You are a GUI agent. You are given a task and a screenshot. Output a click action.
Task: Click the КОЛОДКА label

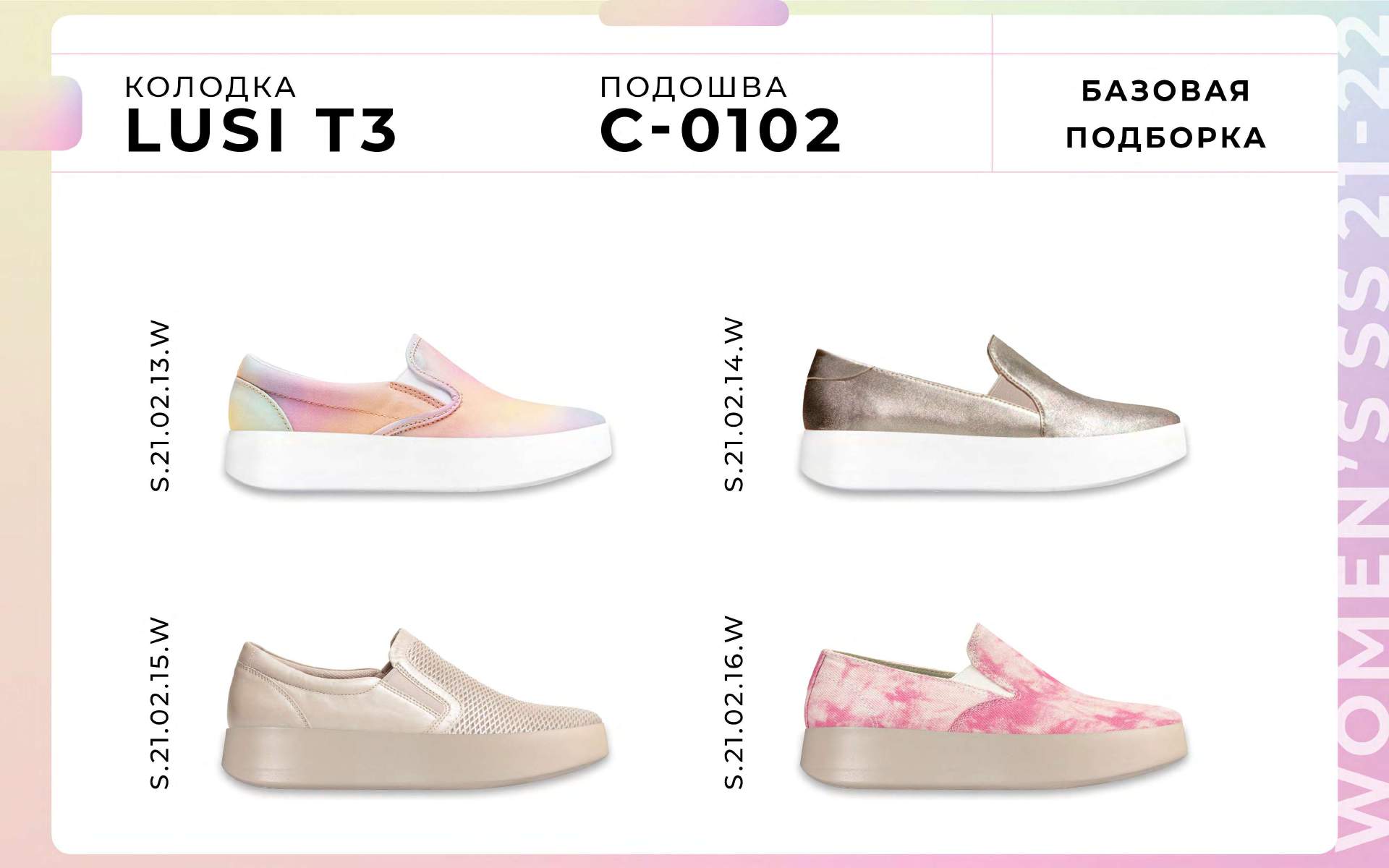211,87
